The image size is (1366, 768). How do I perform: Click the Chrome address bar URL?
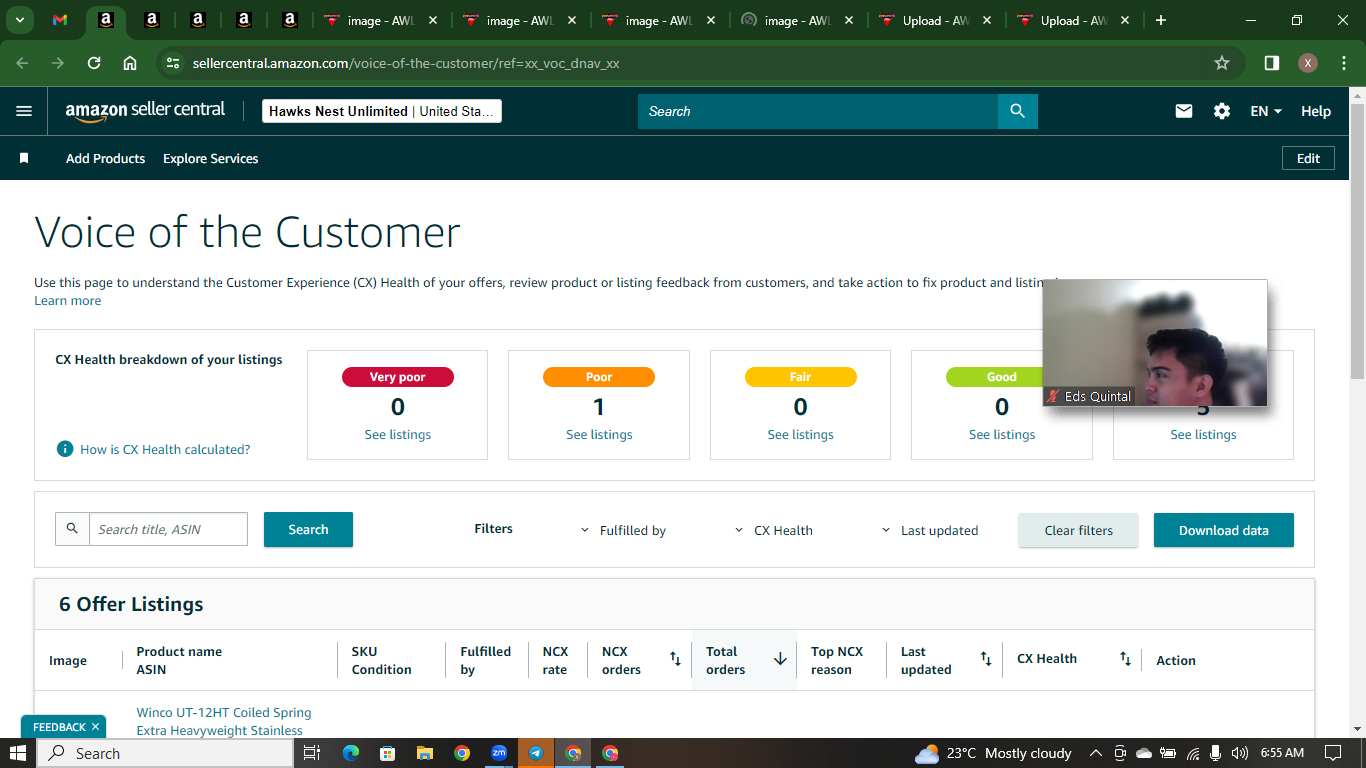pos(406,63)
